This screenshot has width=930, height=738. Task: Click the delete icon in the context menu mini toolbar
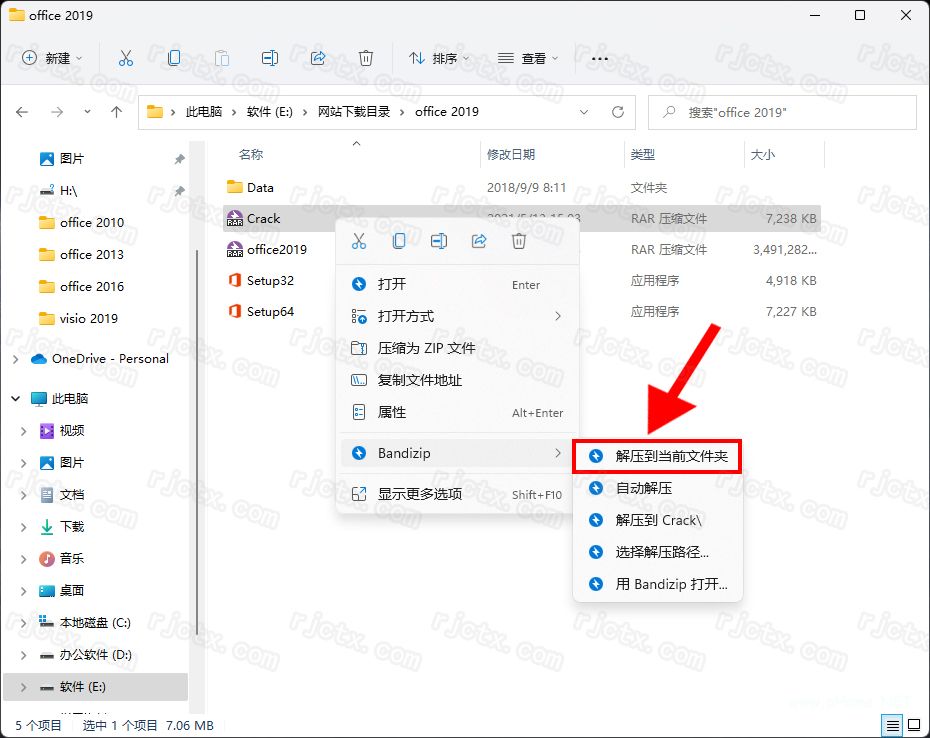click(x=519, y=240)
